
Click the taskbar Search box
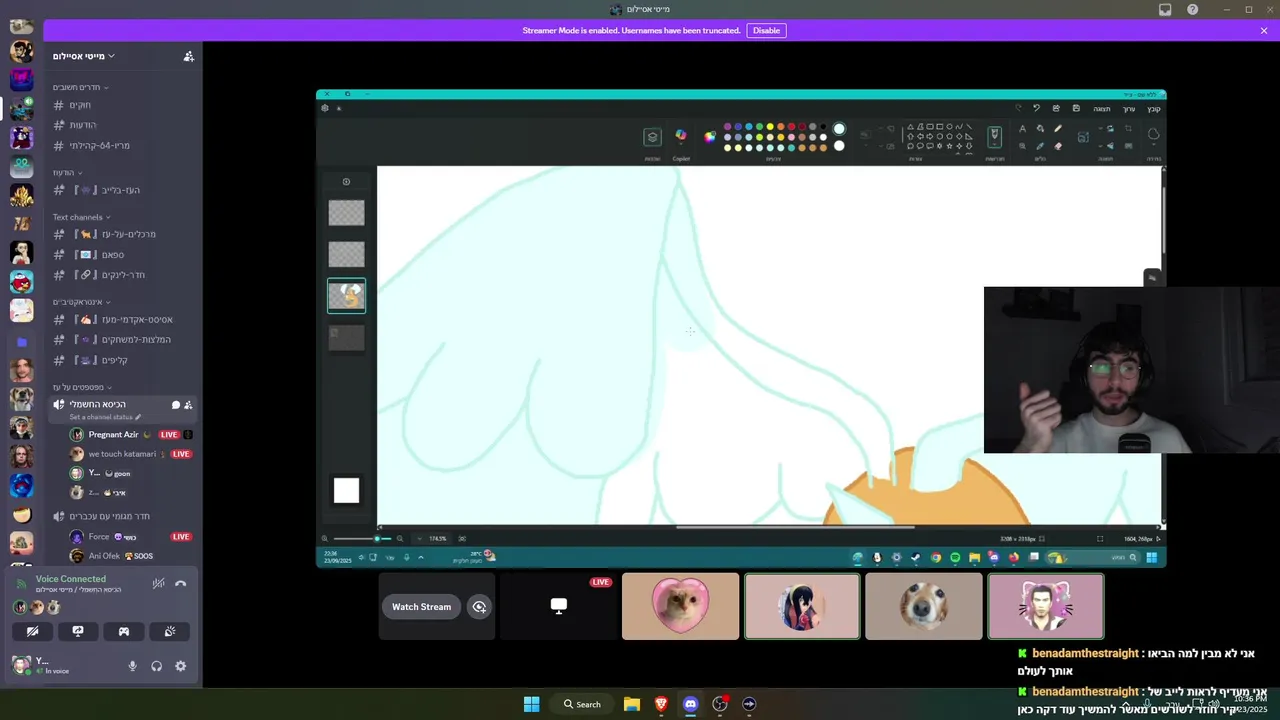click(x=581, y=704)
